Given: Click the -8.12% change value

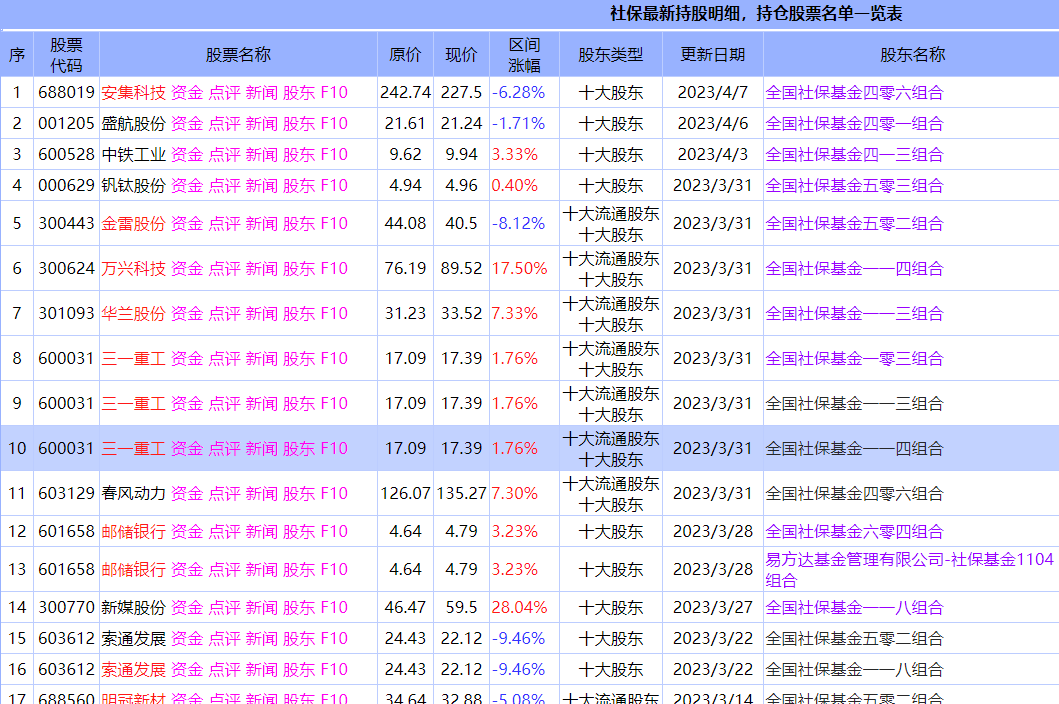Looking at the screenshot, I should tap(518, 224).
